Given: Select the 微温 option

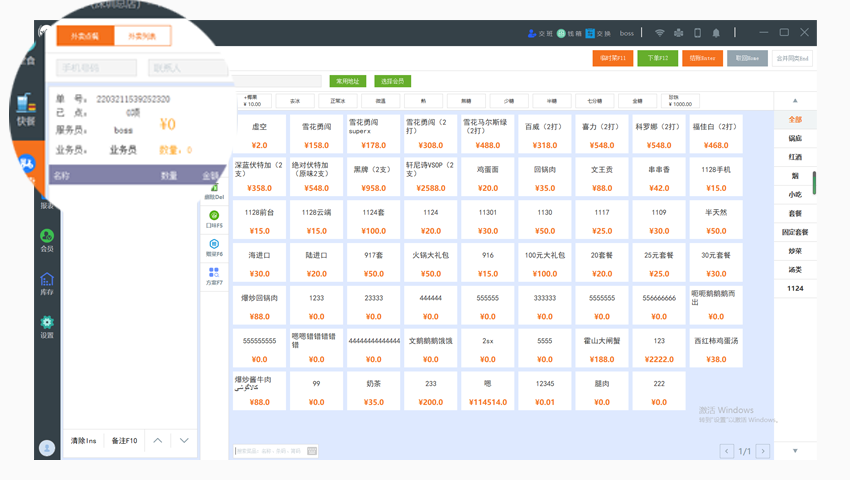Looking at the screenshot, I should (x=381, y=101).
